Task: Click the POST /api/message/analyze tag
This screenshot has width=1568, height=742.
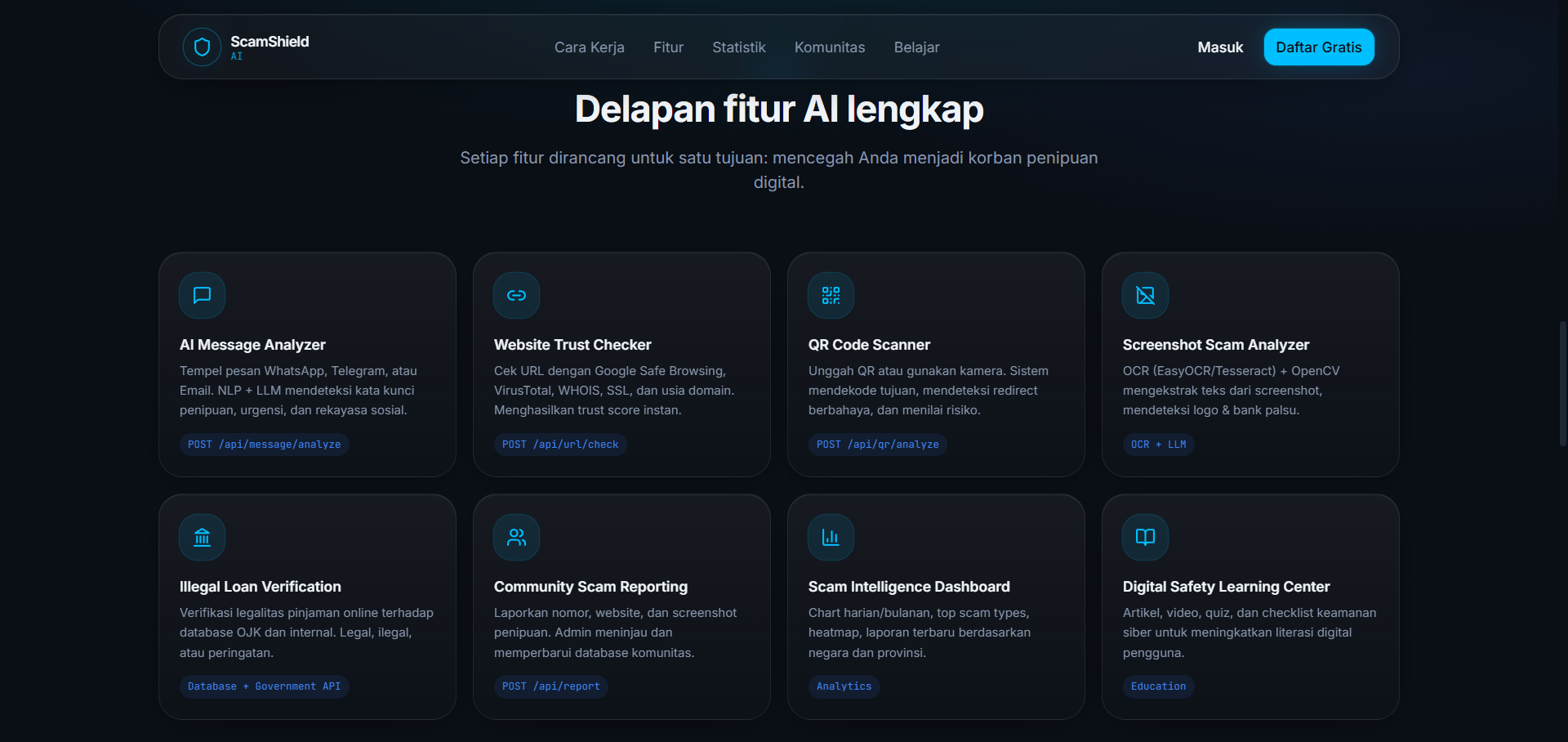Action: coord(264,445)
